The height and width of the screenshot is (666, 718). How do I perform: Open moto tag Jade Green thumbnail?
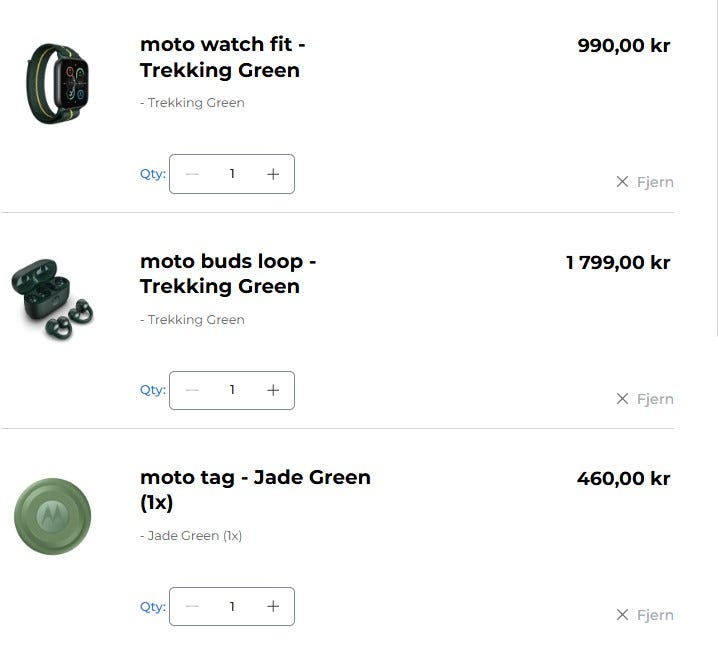[53, 516]
